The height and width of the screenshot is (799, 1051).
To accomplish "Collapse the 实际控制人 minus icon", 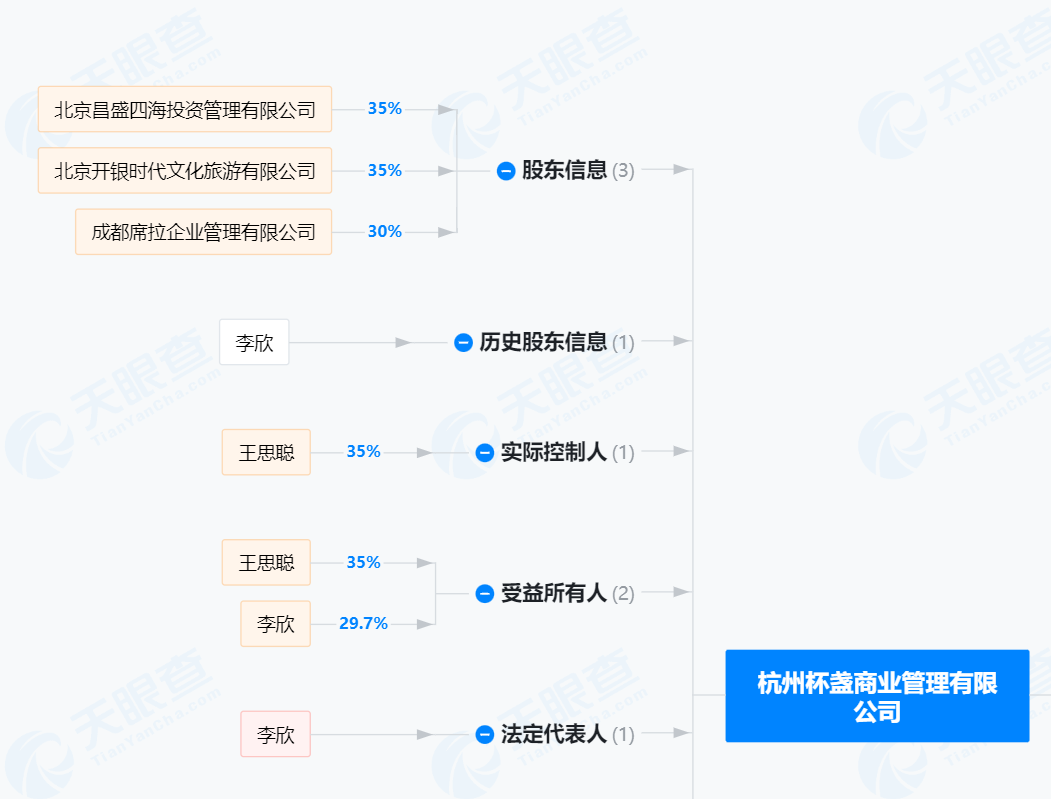I will tap(485, 452).
